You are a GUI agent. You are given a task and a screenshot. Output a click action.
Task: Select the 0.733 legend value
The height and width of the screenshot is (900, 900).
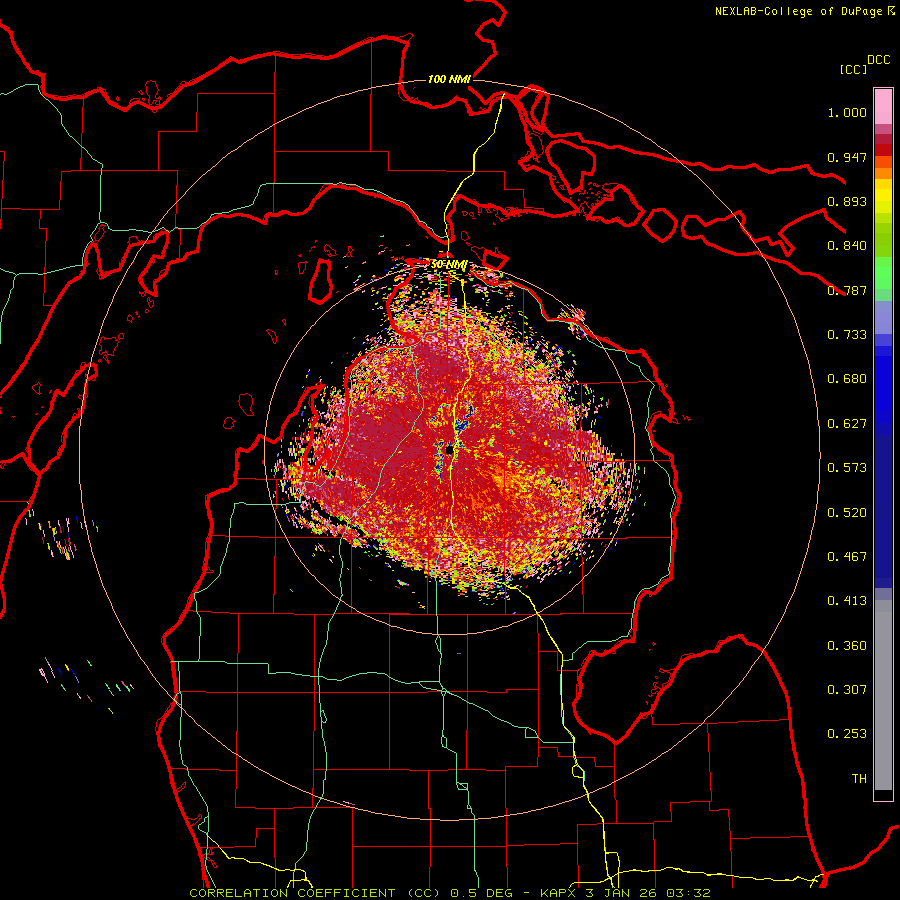point(847,335)
